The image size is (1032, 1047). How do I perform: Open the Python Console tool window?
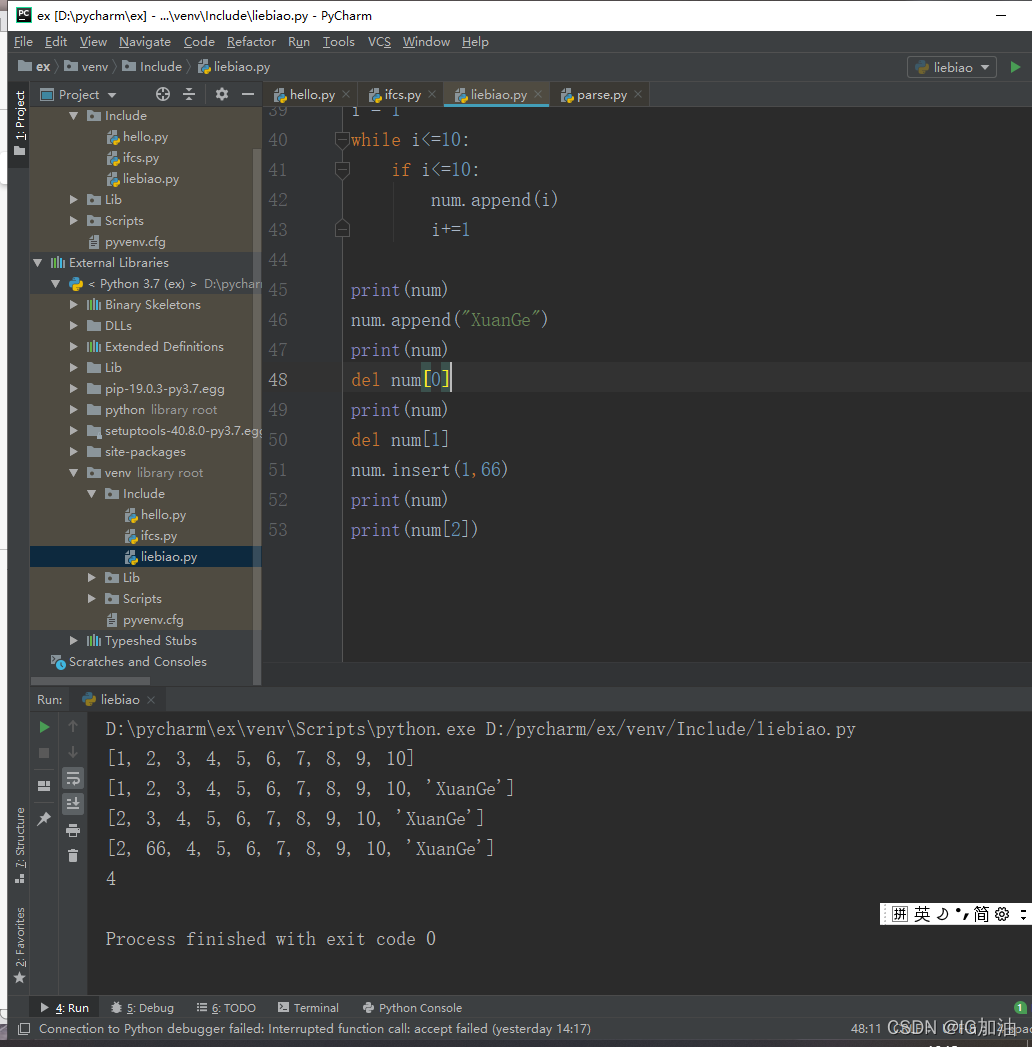412,1008
